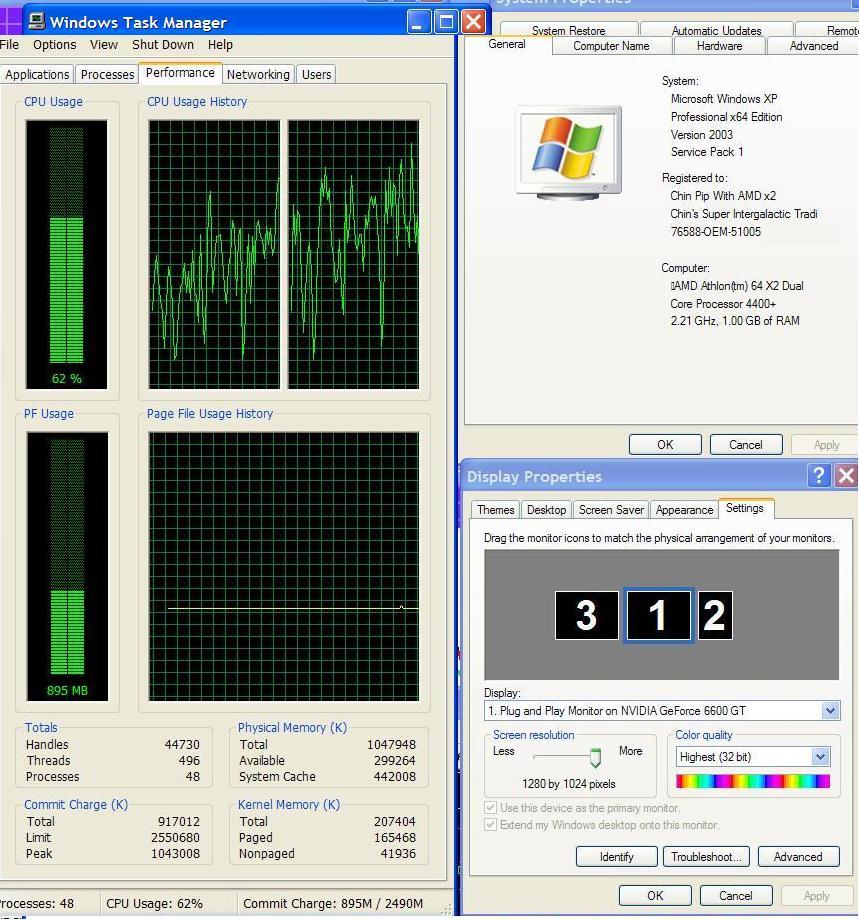The image size is (859, 920).
Task: Click Threads value 496
Action: click(x=190, y=760)
